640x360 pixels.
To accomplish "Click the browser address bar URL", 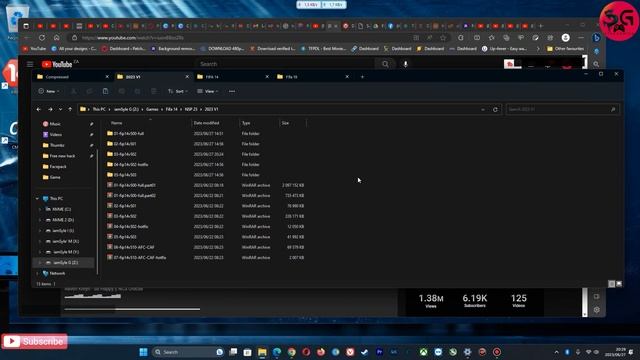I will [x=132, y=38].
